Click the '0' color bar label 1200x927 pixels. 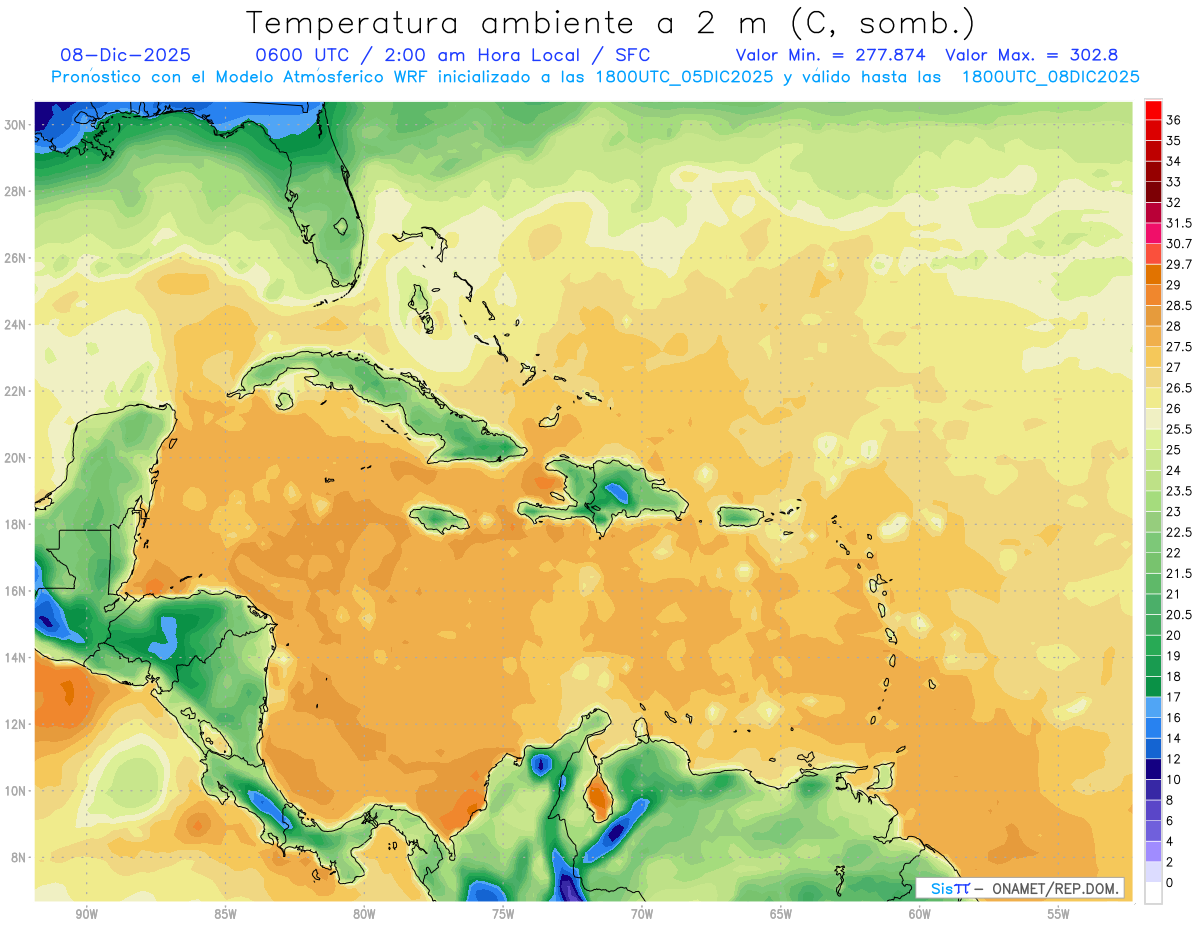pyautogui.click(x=1170, y=883)
